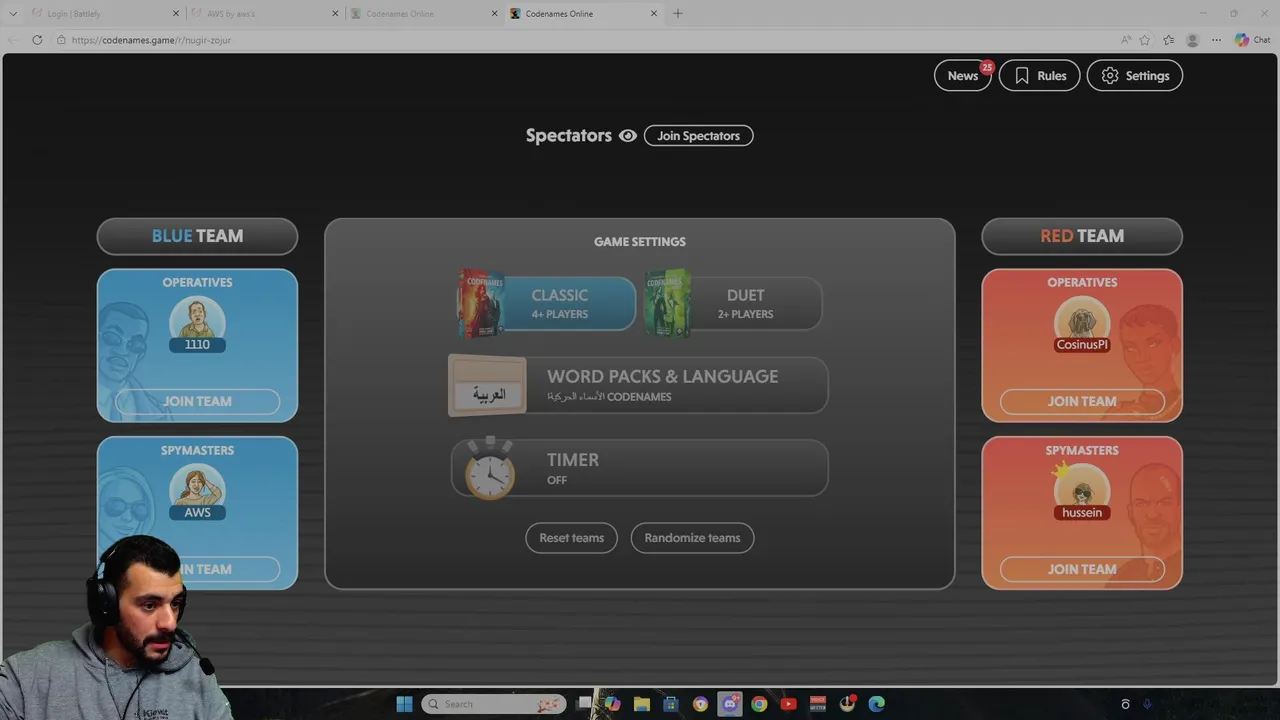Image resolution: width=1280 pixels, height=720 pixels.
Task: Open Task View on taskbar
Action: [x=585, y=704]
